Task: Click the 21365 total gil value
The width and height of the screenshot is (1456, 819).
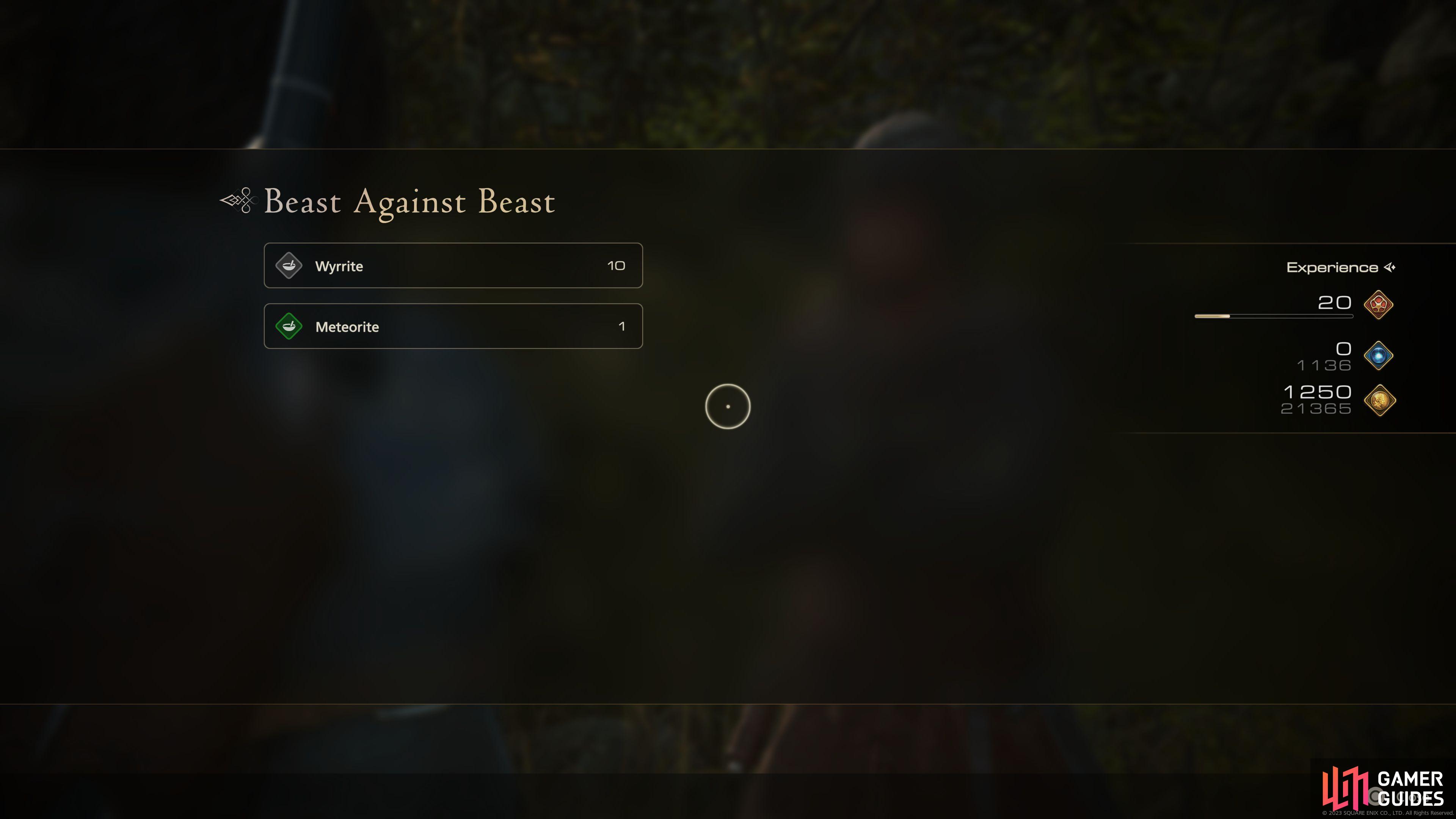Action: pos(1316,409)
